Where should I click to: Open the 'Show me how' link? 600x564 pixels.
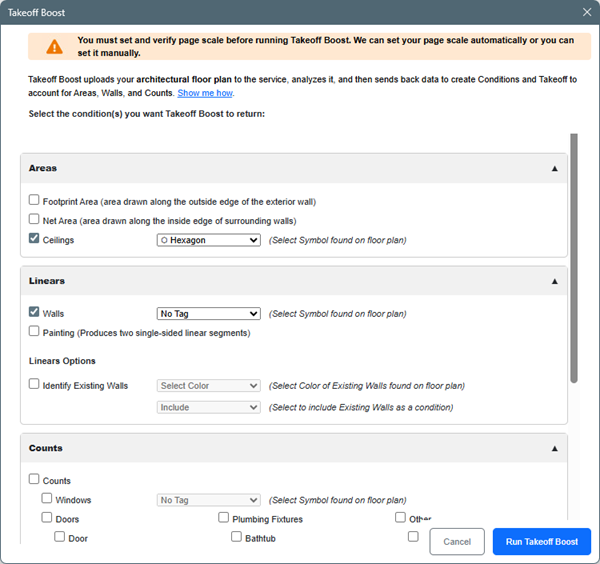pyautogui.click(x=205, y=93)
